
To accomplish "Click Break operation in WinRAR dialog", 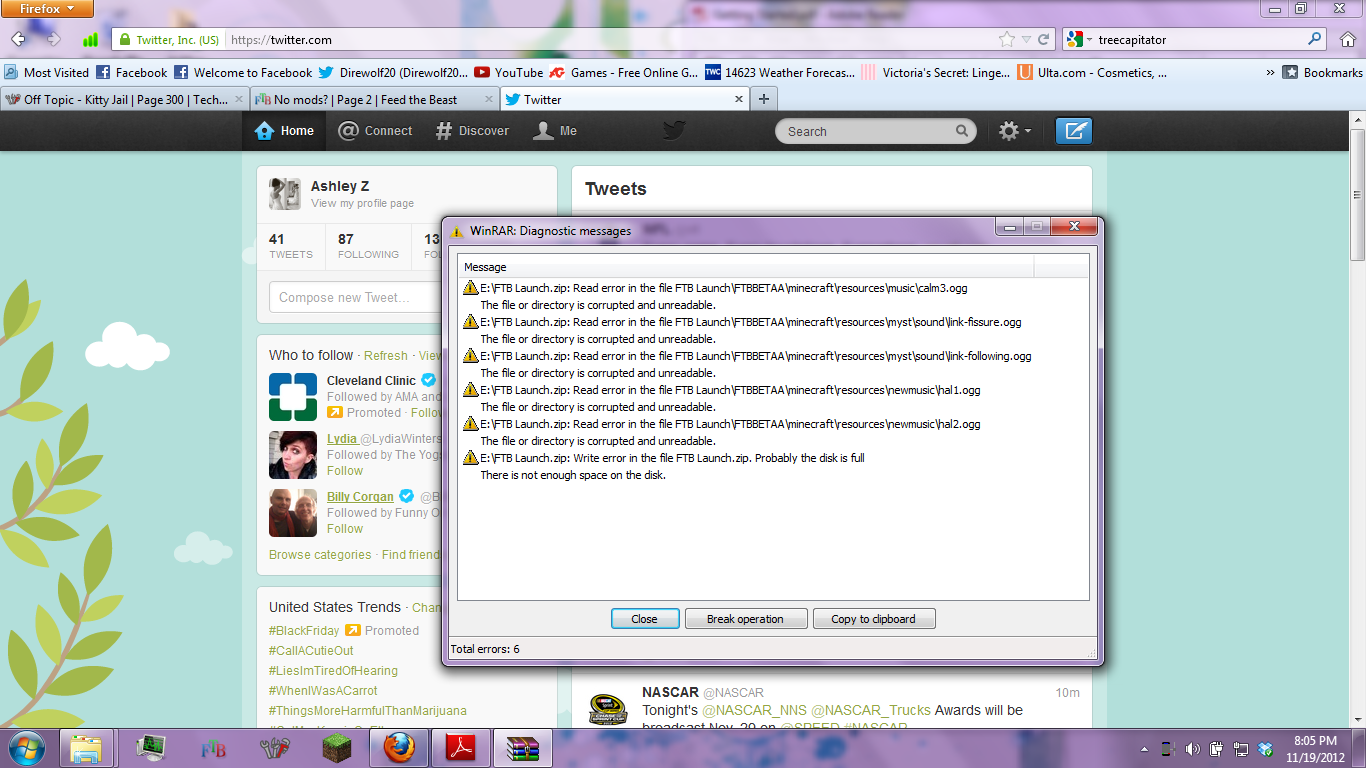I will click(x=745, y=619).
